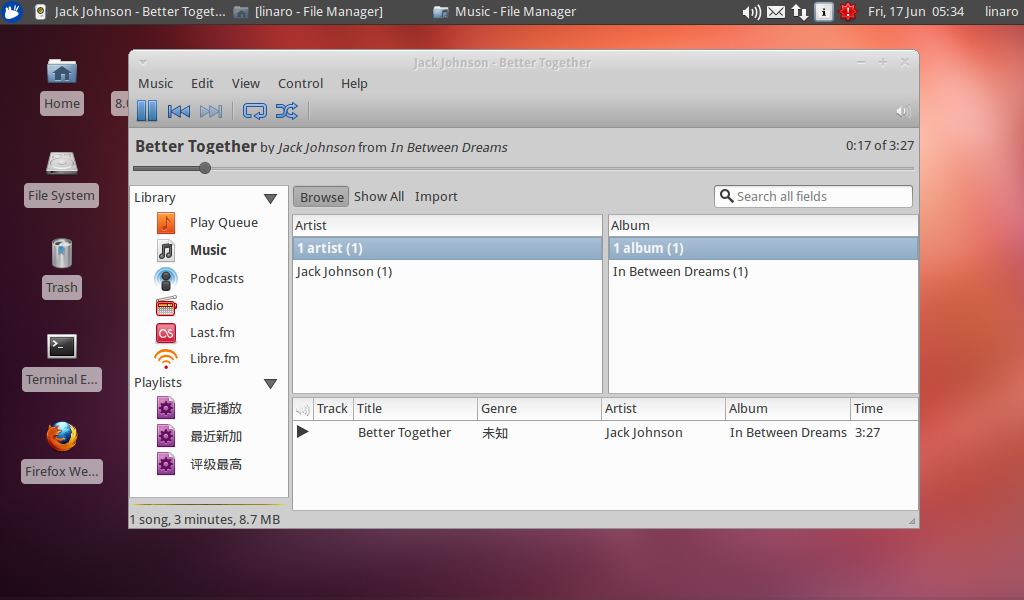Image resolution: width=1024 pixels, height=600 pixels.
Task: Select '1 artist (1)' row
Action: tap(447, 249)
